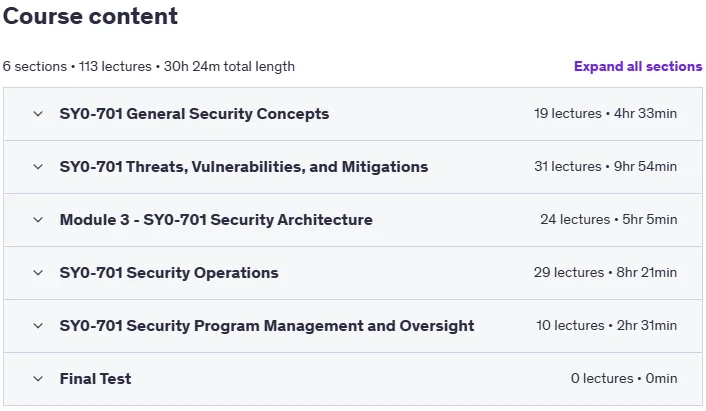This screenshot has height=411, width=706.
Task: Click 24 lectures • 5hr 5min summary
Action: [608, 220]
